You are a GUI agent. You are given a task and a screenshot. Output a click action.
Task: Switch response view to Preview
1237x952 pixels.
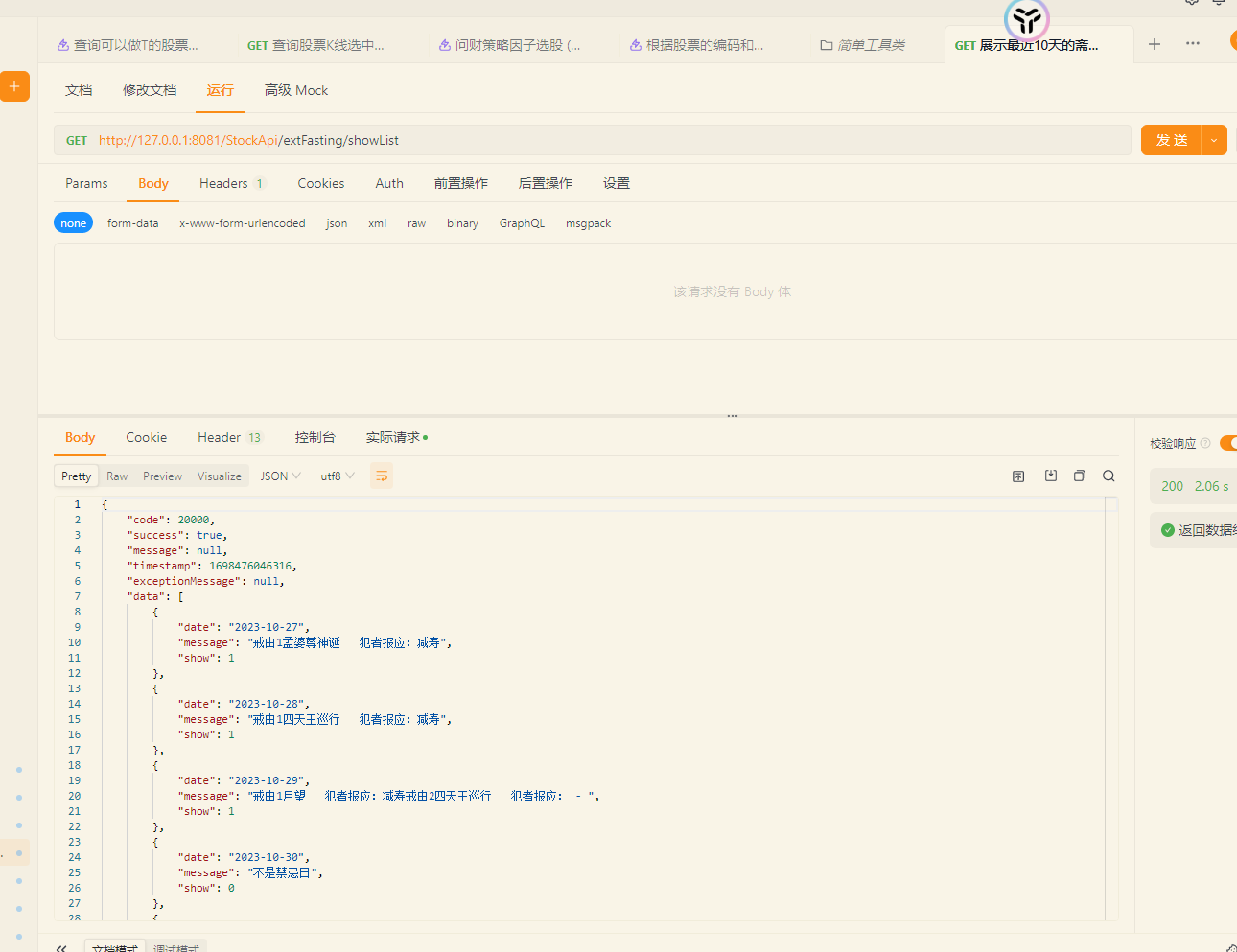coord(162,476)
